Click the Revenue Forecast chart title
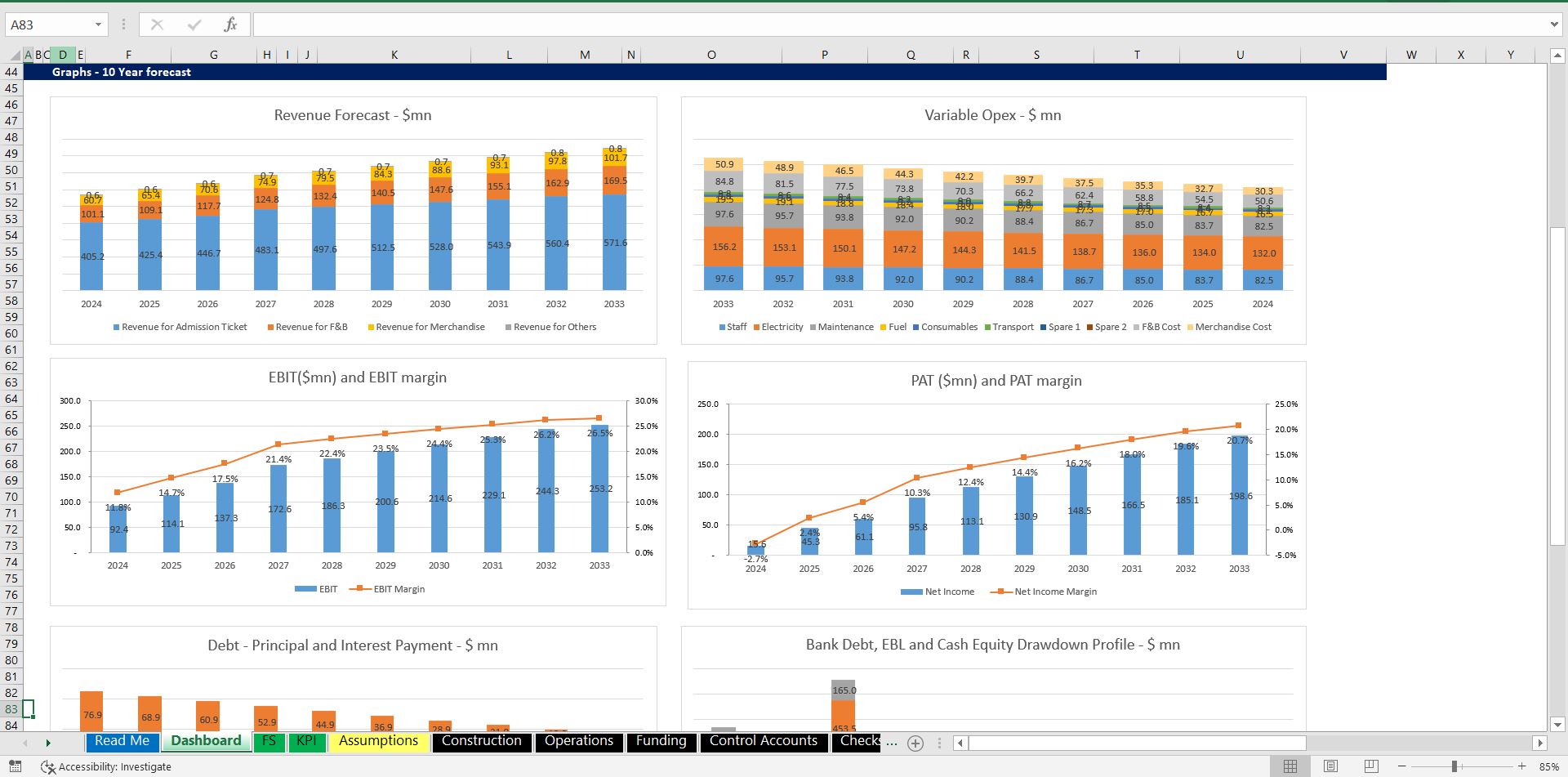This screenshot has height=777, width=1568. pyautogui.click(x=353, y=115)
